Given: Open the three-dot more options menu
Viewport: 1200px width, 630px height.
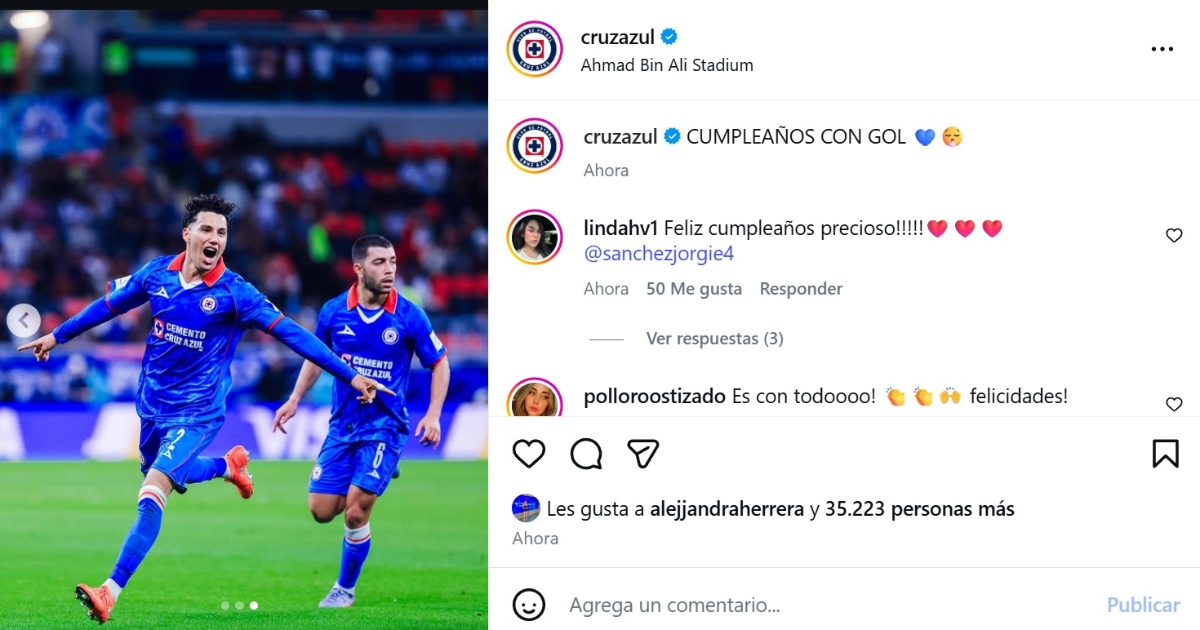Looking at the screenshot, I should tap(1162, 49).
